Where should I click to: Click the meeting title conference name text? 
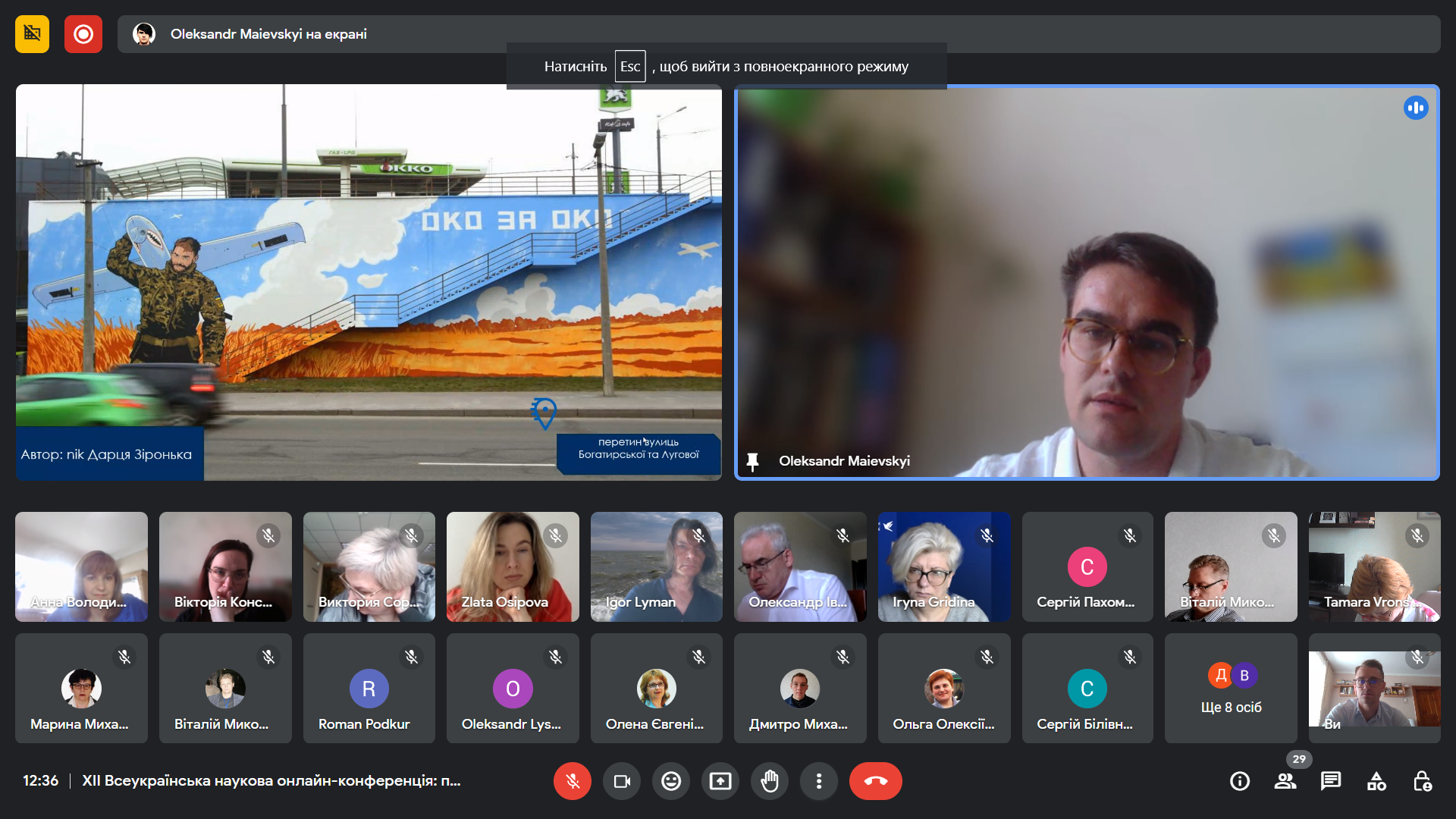(271, 781)
